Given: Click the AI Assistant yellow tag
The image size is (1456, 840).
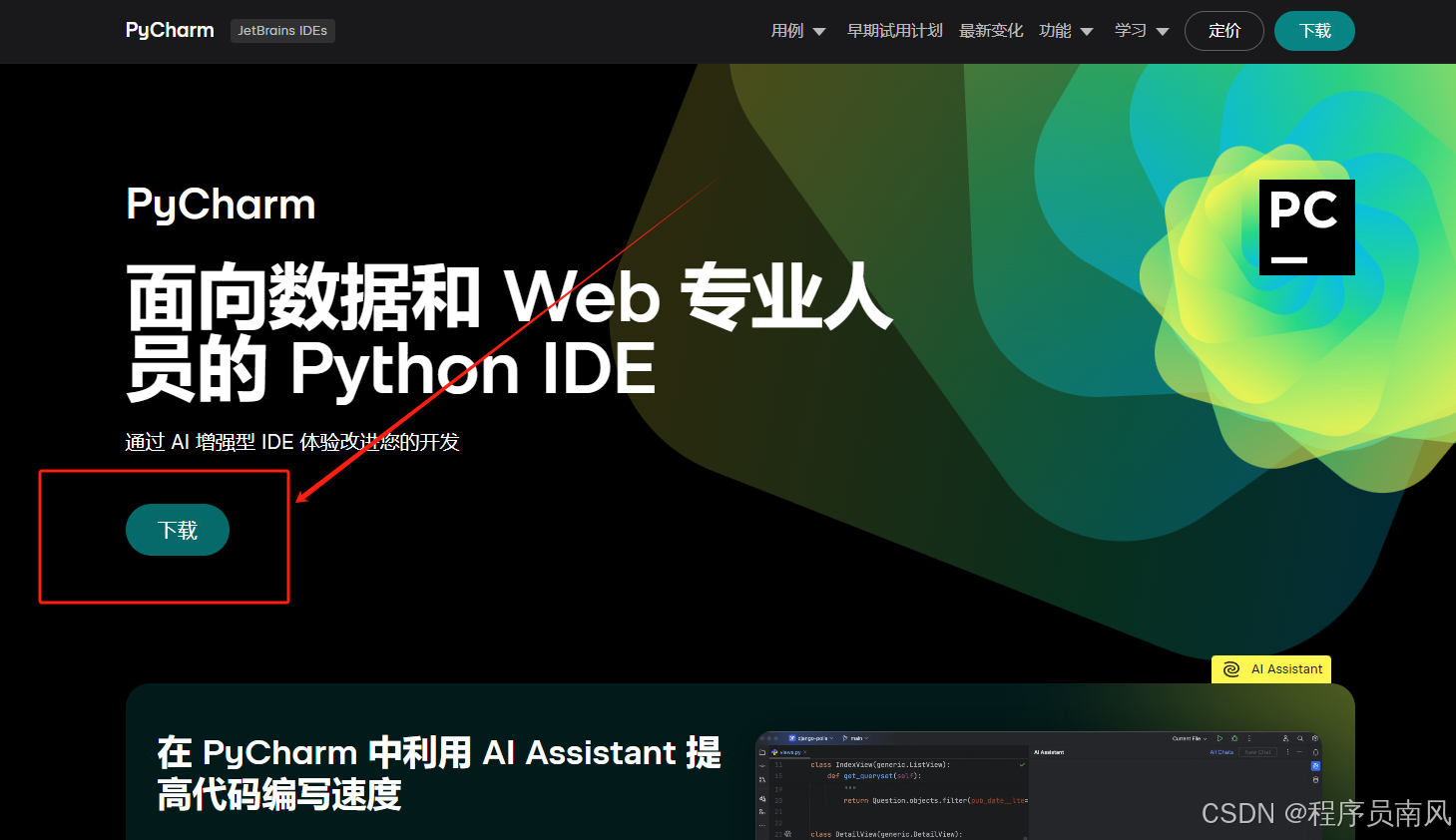Looking at the screenshot, I should tap(1271, 669).
